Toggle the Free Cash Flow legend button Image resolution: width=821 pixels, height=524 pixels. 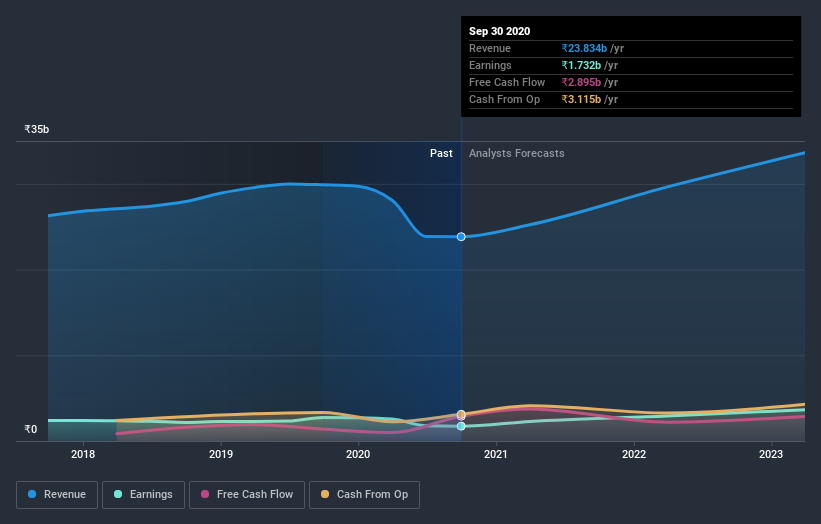click(x=247, y=495)
